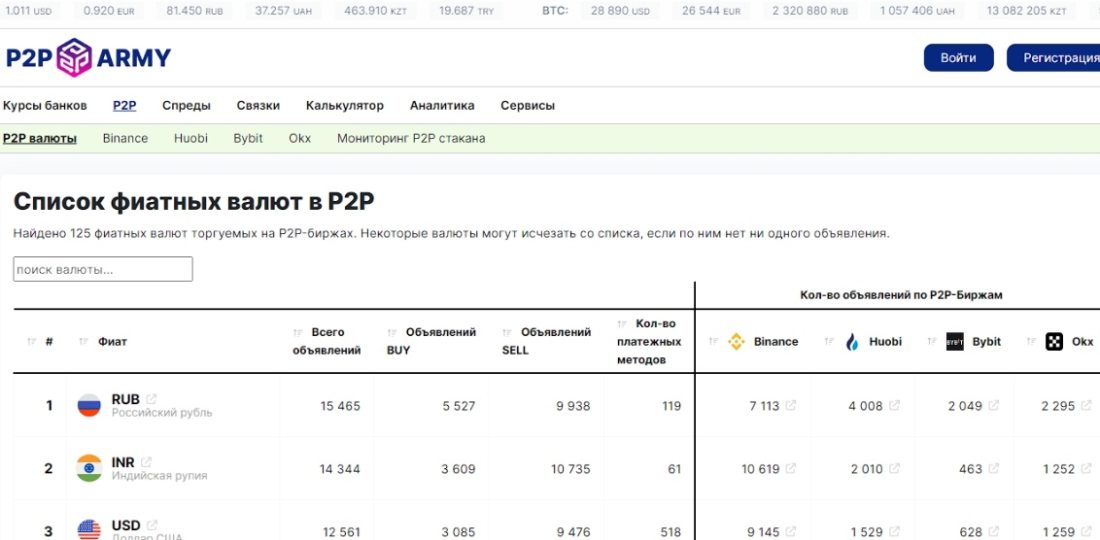The height and width of the screenshot is (540, 1100).
Task: Click the Okx logo icon in header
Action: (x=1054, y=342)
